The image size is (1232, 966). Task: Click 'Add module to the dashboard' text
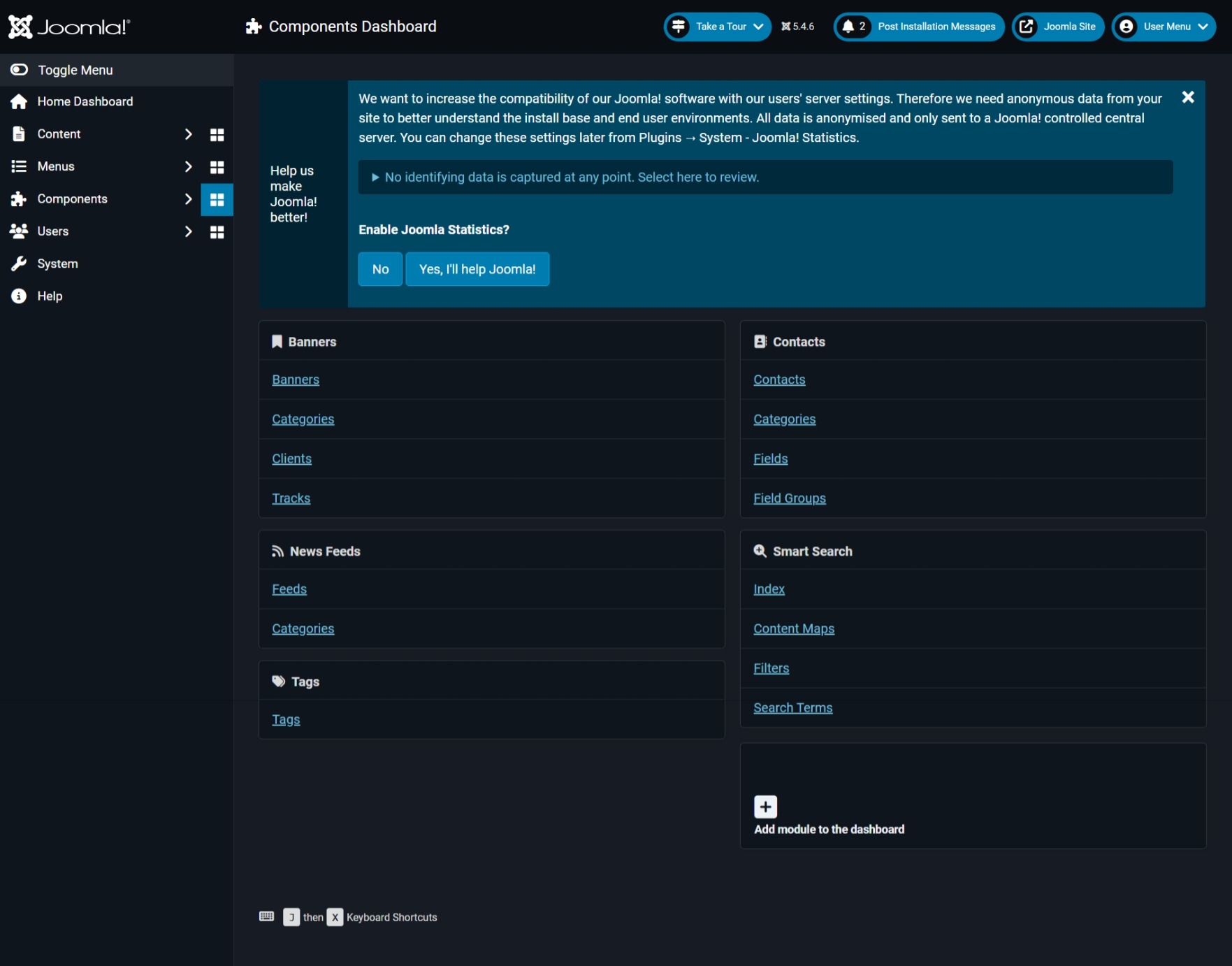pos(829,830)
